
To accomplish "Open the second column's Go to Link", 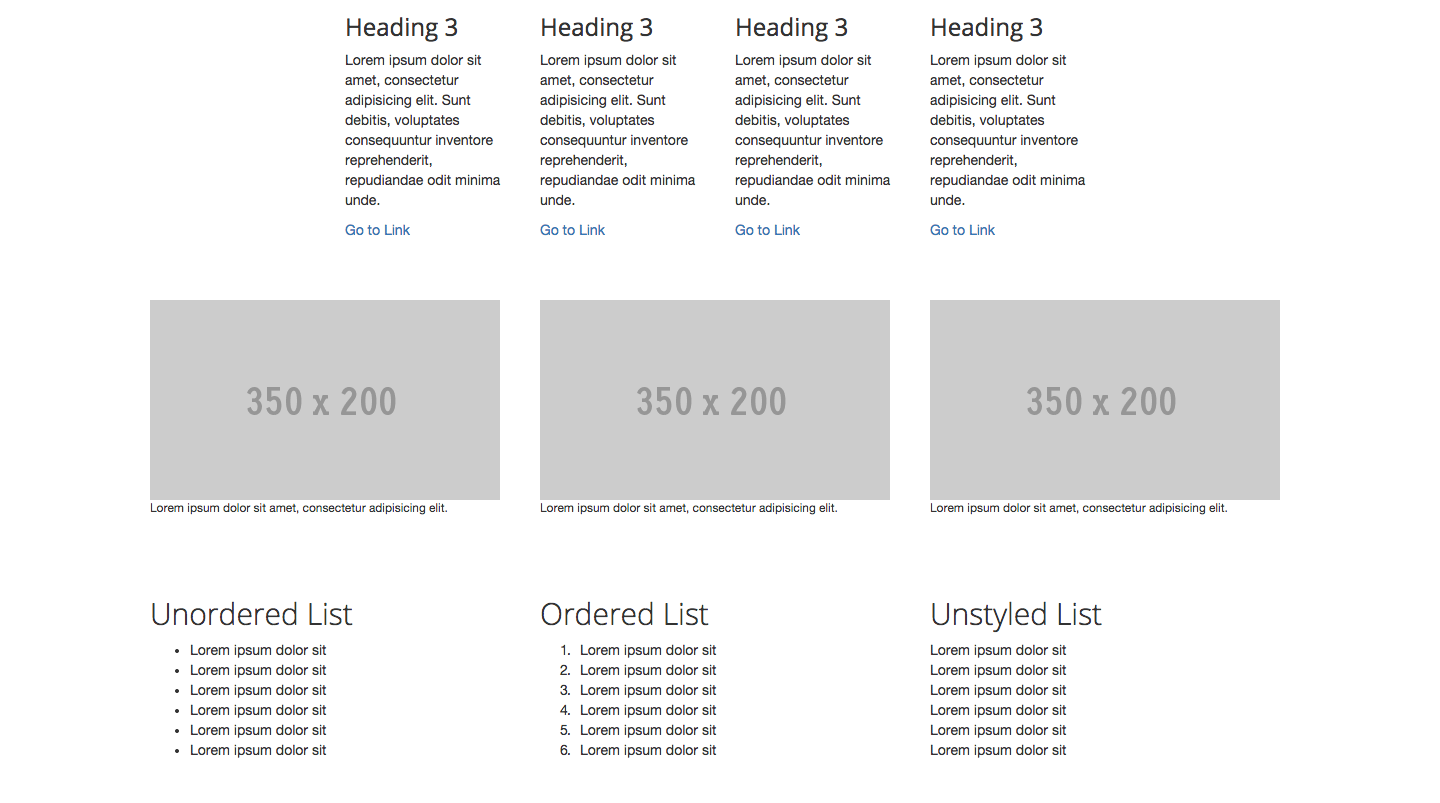I will coord(572,230).
